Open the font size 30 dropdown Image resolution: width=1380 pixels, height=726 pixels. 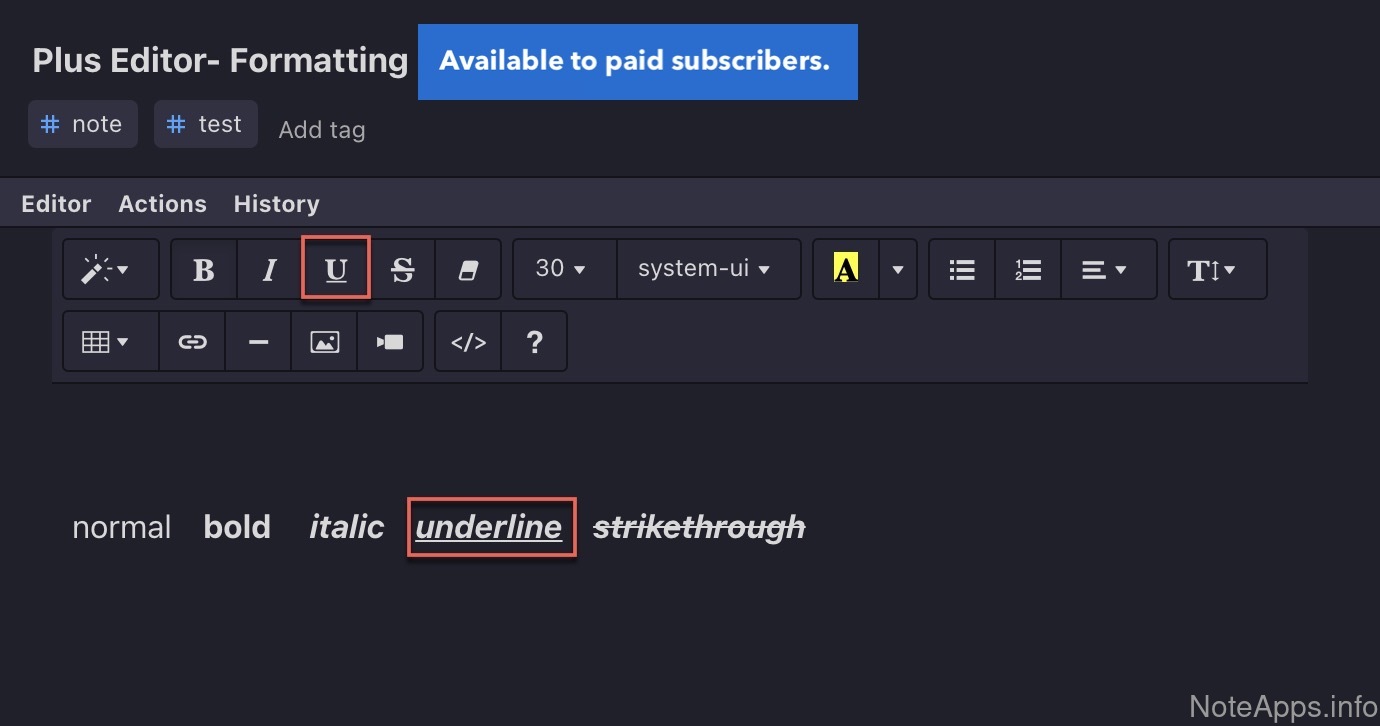tap(564, 269)
